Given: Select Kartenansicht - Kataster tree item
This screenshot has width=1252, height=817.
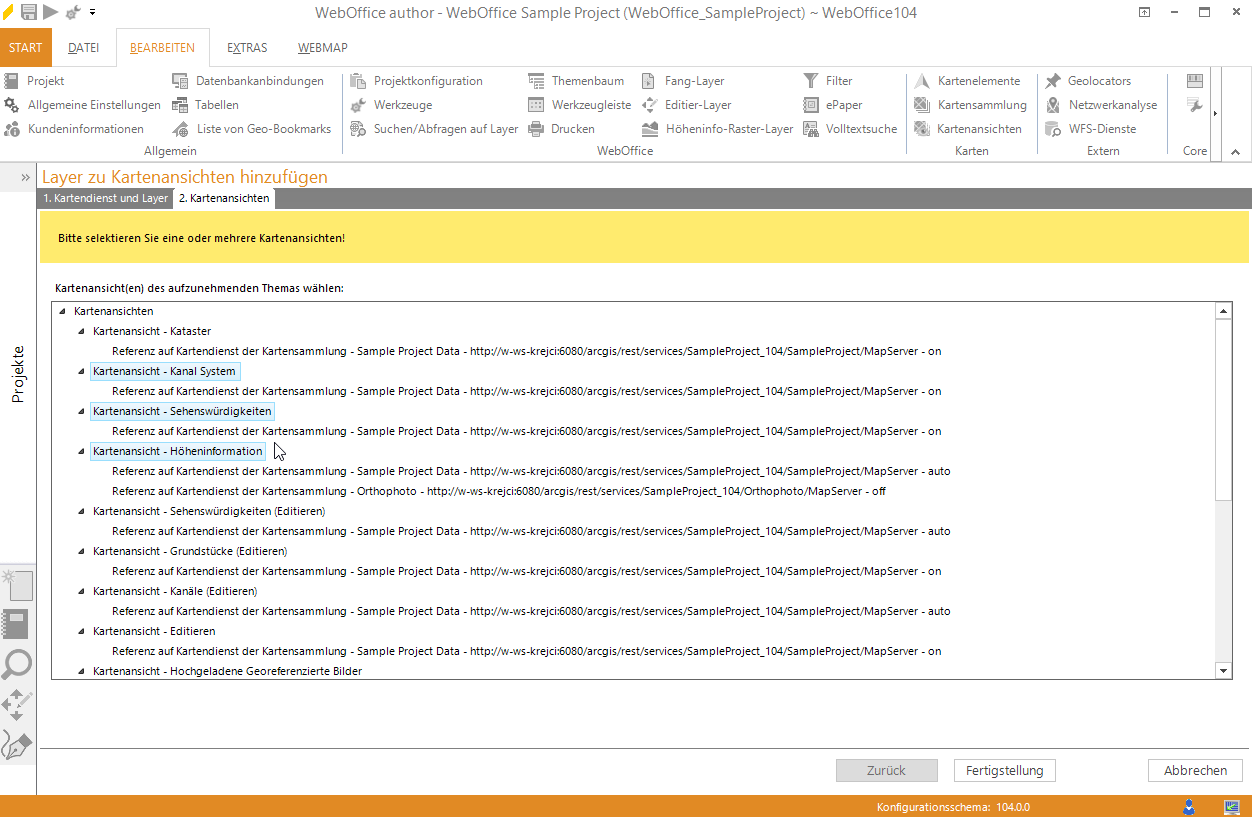Looking at the screenshot, I should [151, 331].
